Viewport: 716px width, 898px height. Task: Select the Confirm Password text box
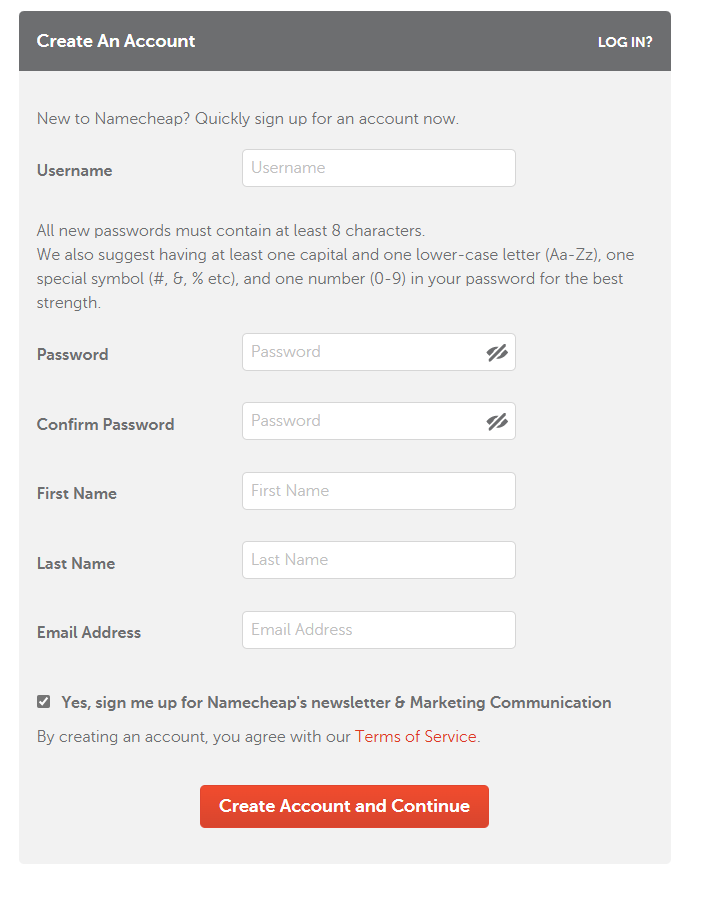coord(362,421)
